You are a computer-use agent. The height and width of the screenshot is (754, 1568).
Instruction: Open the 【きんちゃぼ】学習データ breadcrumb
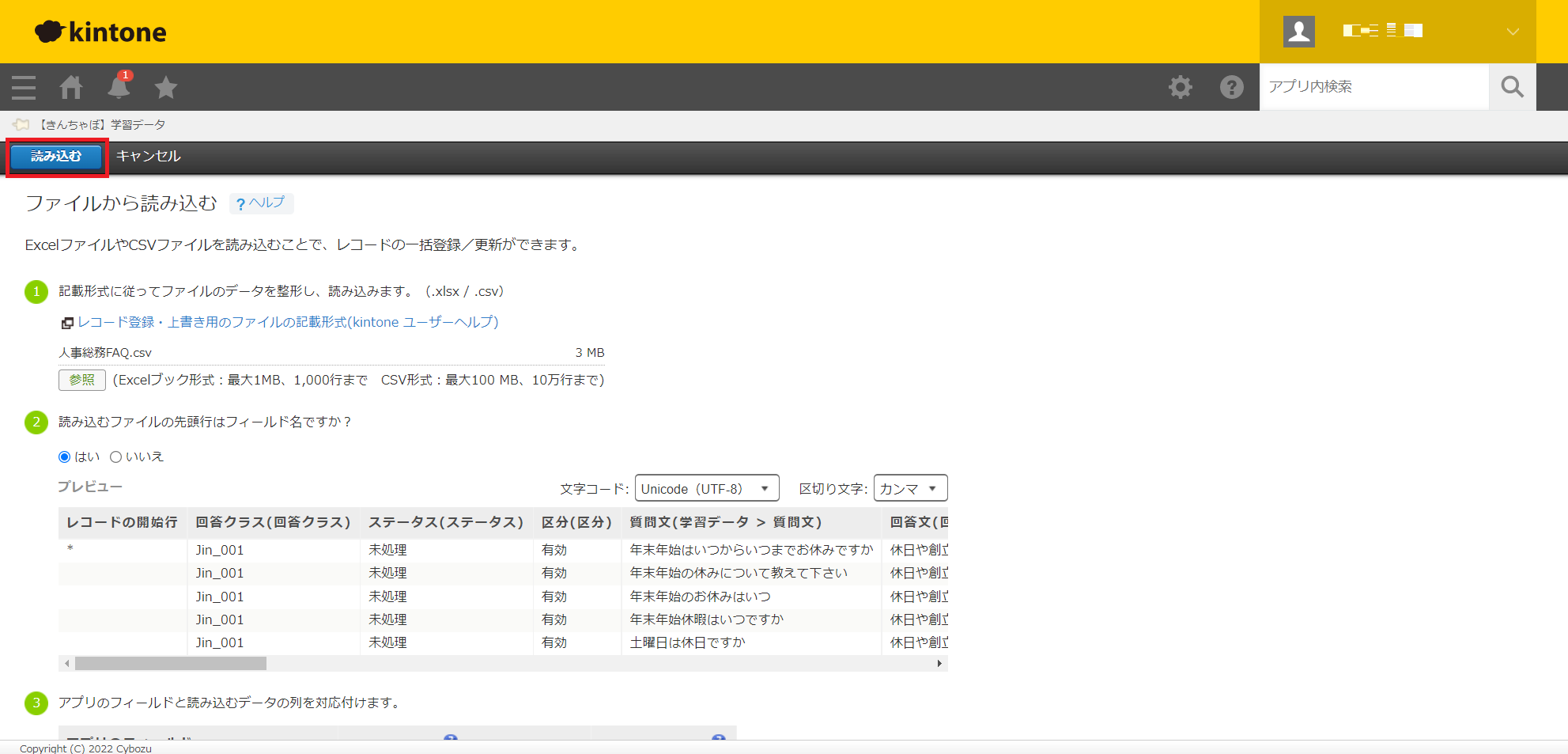click(103, 125)
